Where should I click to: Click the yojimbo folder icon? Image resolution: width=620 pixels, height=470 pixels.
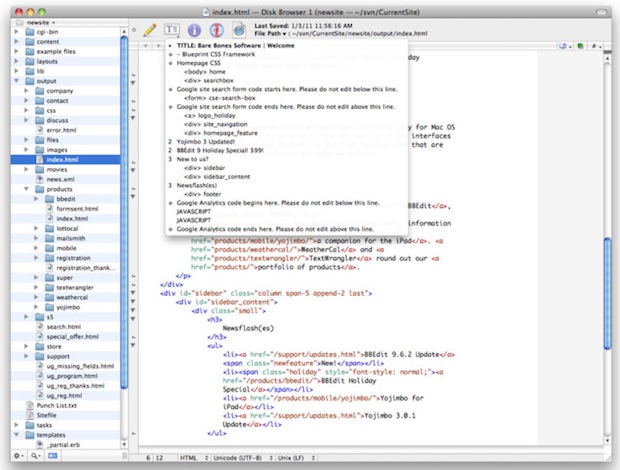(49, 307)
